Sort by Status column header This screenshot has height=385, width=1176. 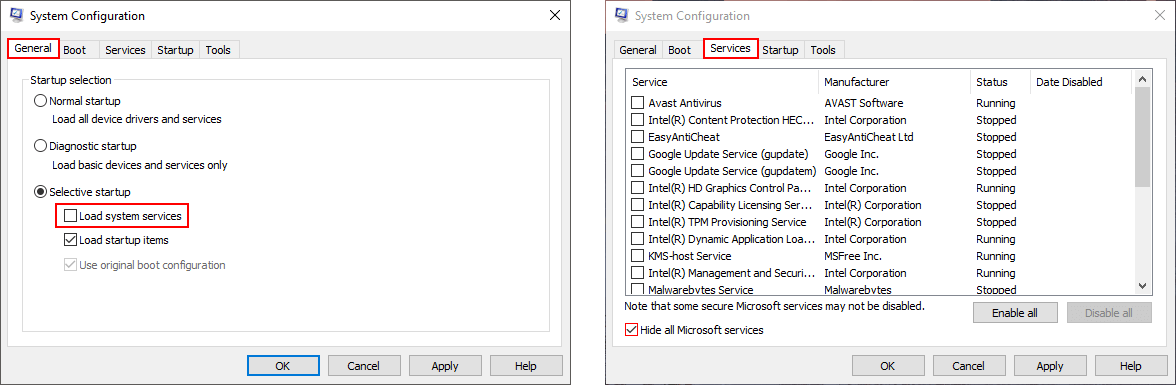1000,82
